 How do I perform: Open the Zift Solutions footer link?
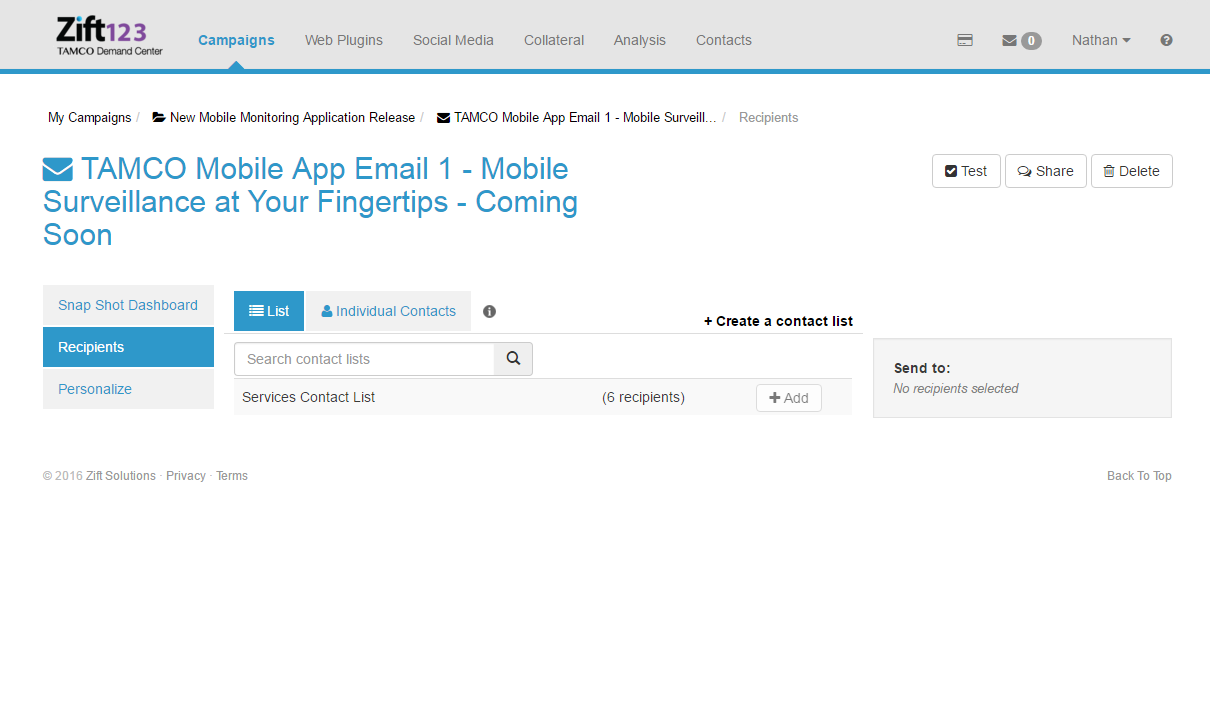(x=121, y=476)
